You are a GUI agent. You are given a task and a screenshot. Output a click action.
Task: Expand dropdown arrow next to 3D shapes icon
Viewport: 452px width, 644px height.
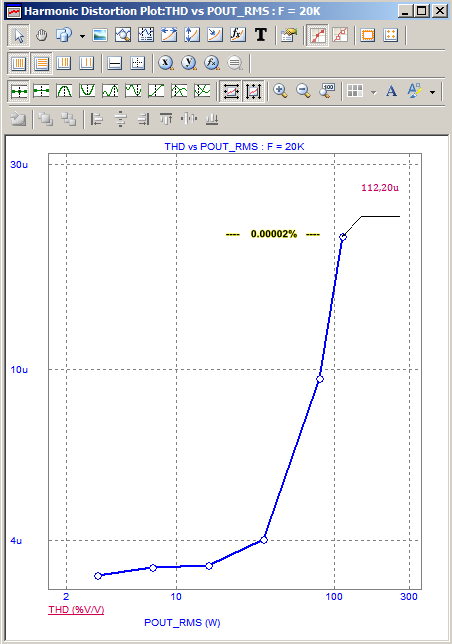(x=82, y=36)
